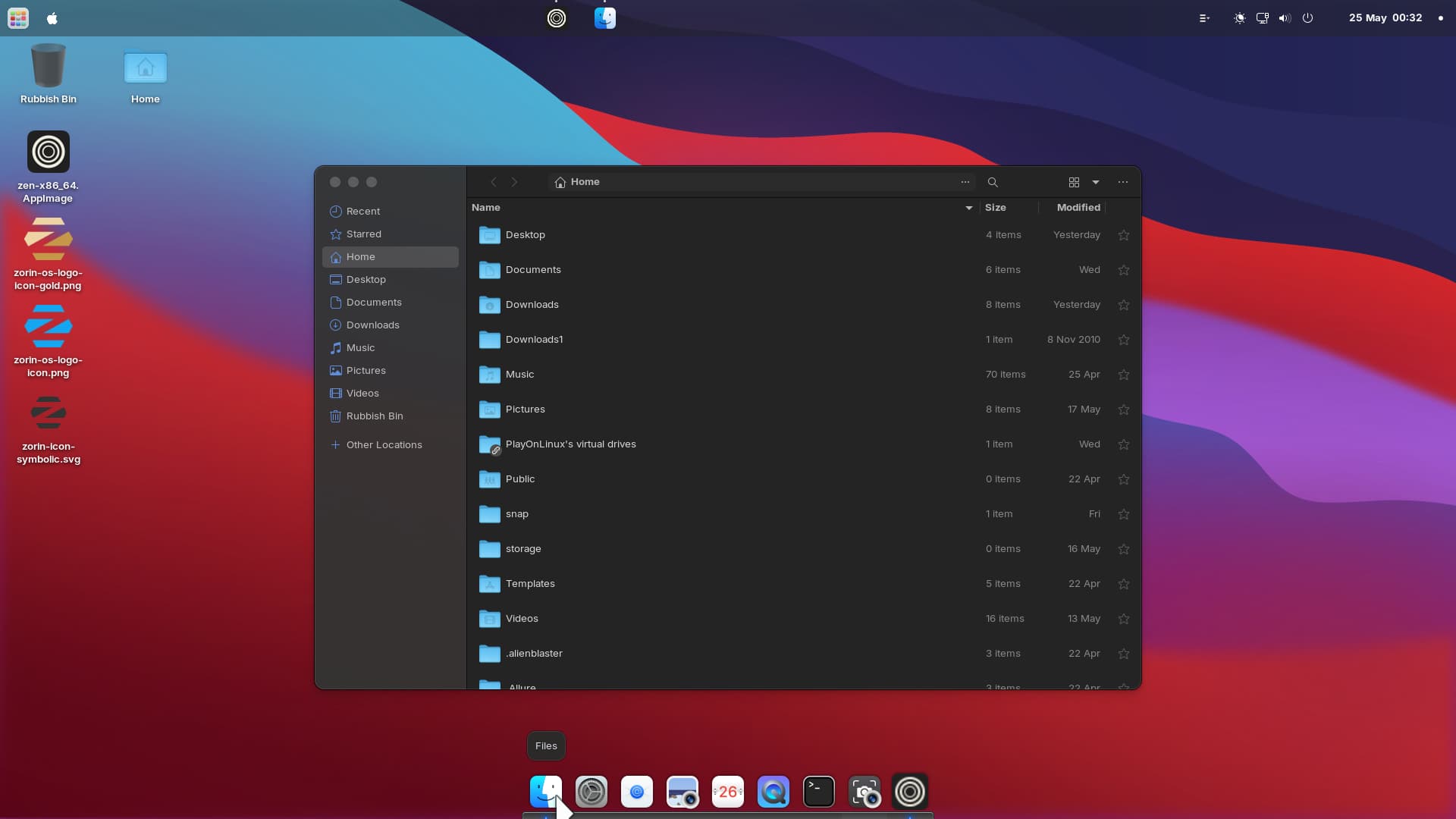Open the Calendar dock icon showing 26

(x=728, y=792)
